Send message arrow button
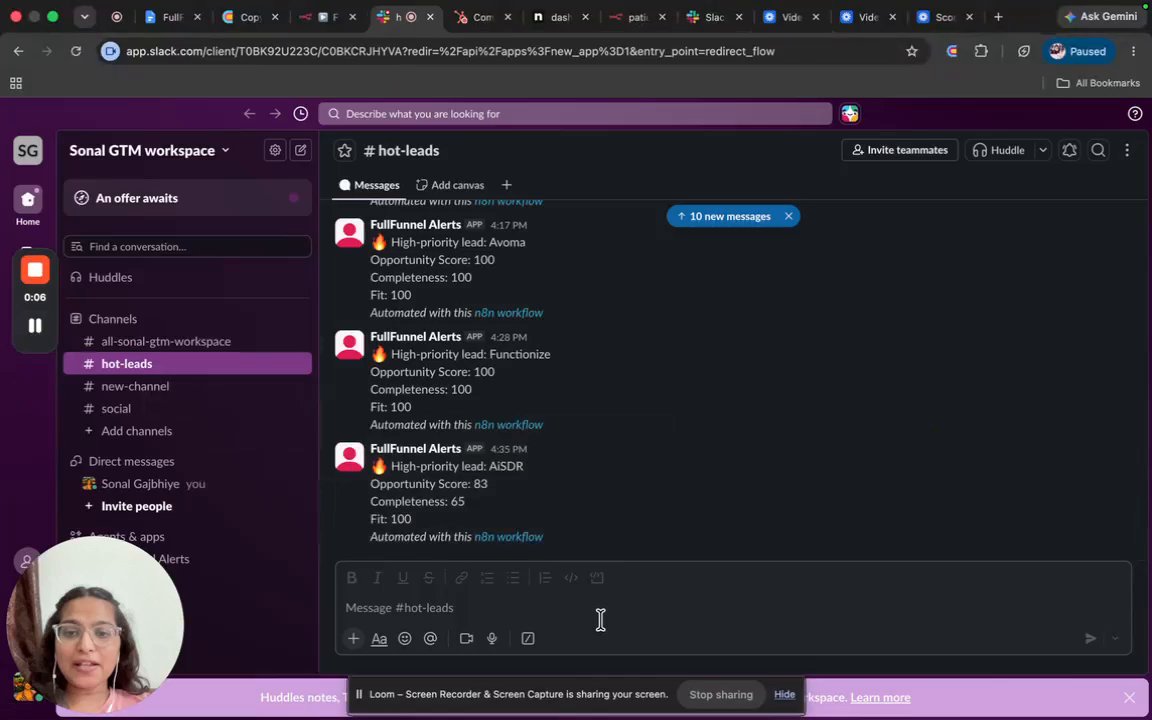The image size is (1152, 720). coord(1091,638)
